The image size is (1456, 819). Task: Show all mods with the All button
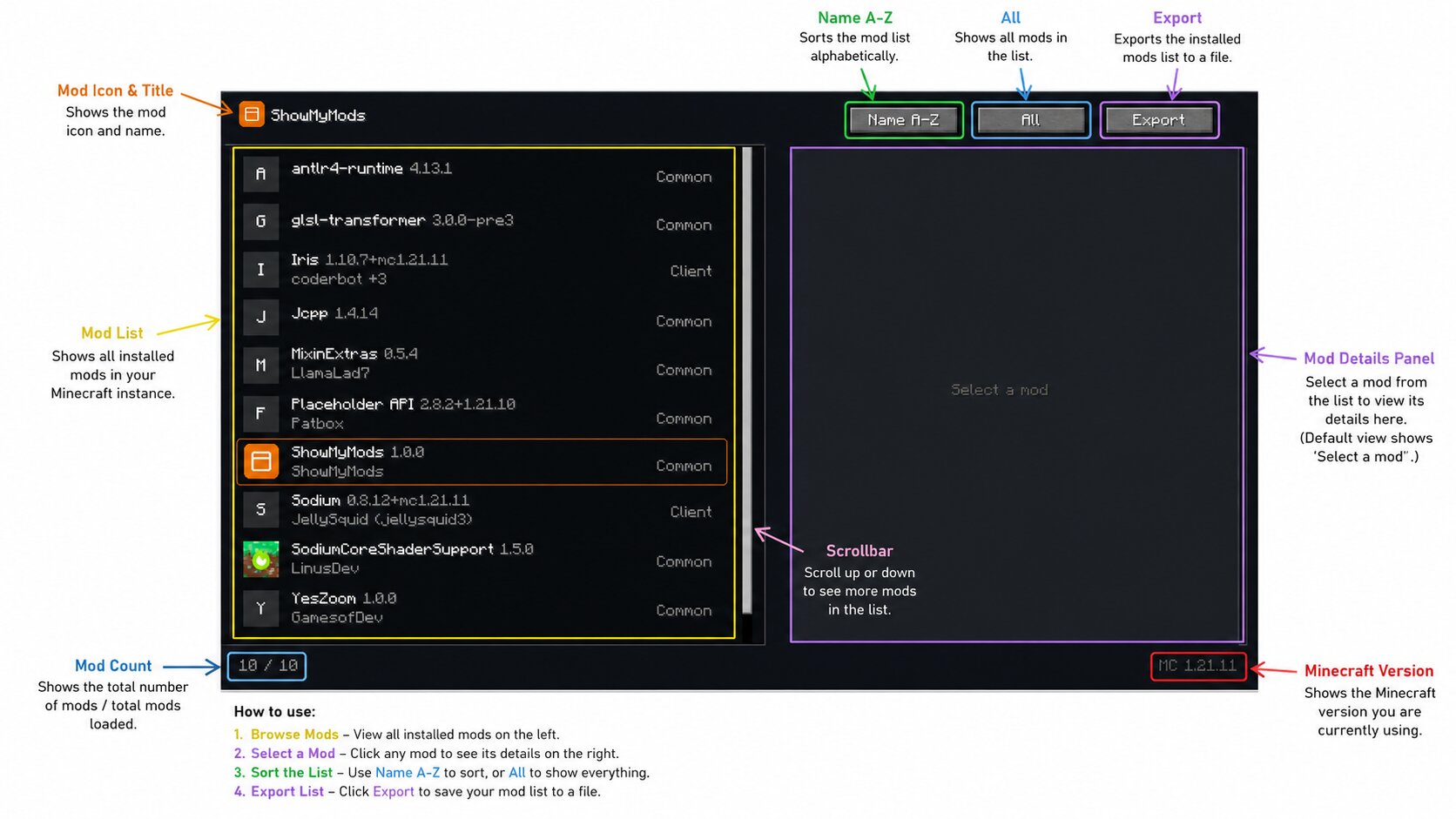[1030, 120]
